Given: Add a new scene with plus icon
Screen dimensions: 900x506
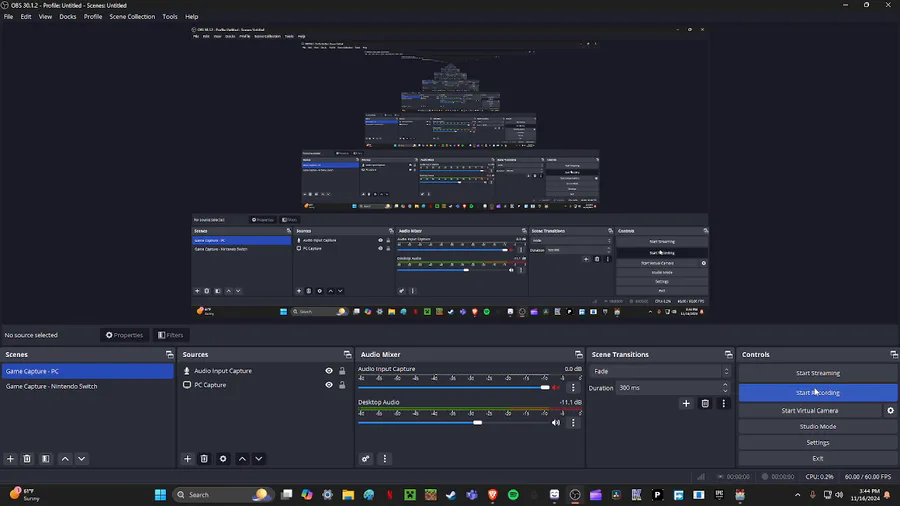Looking at the screenshot, I should (x=10, y=459).
